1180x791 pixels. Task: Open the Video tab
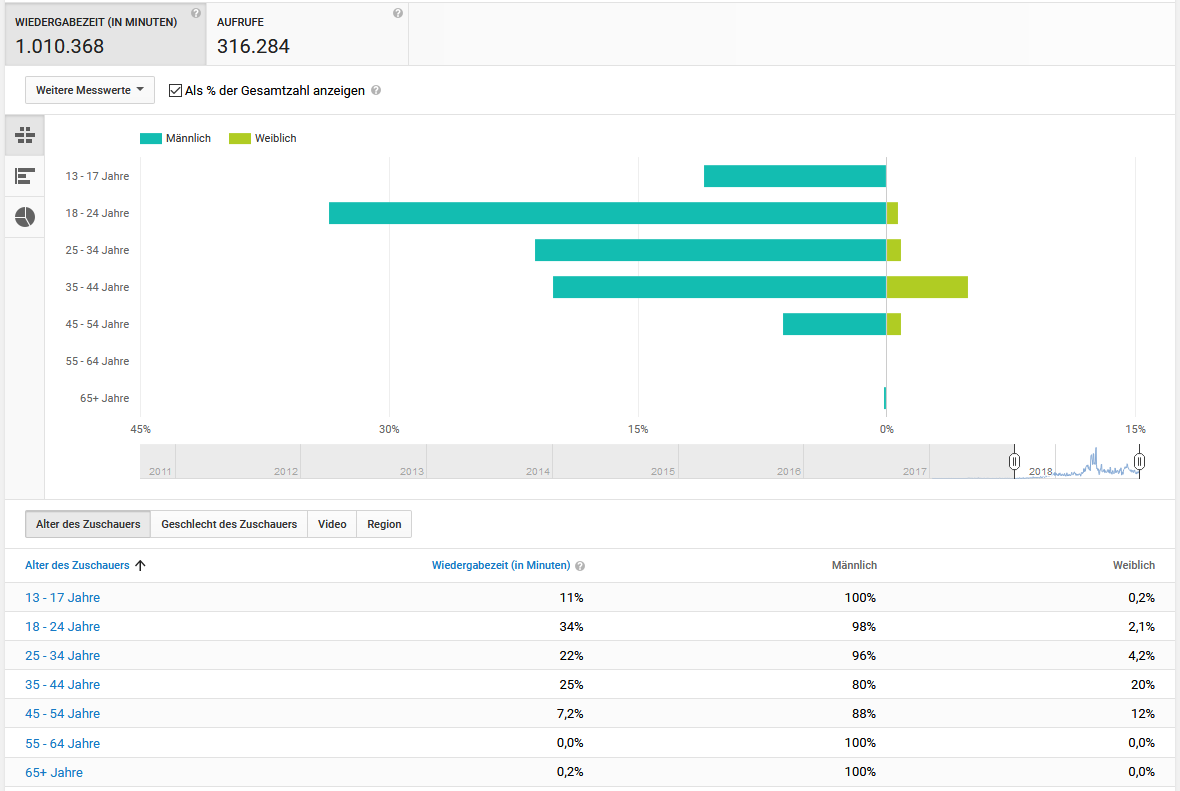coord(332,524)
